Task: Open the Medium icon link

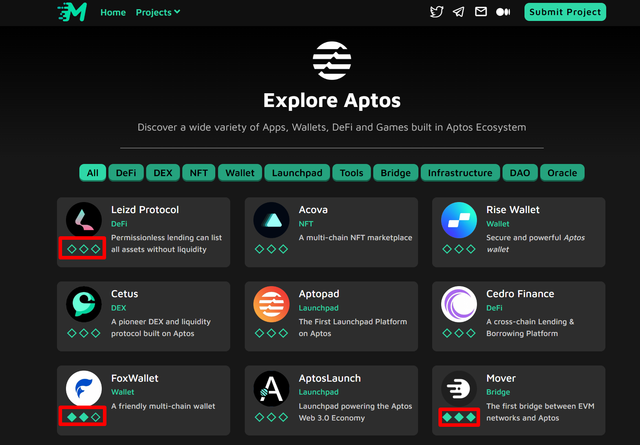Action: 503,12
